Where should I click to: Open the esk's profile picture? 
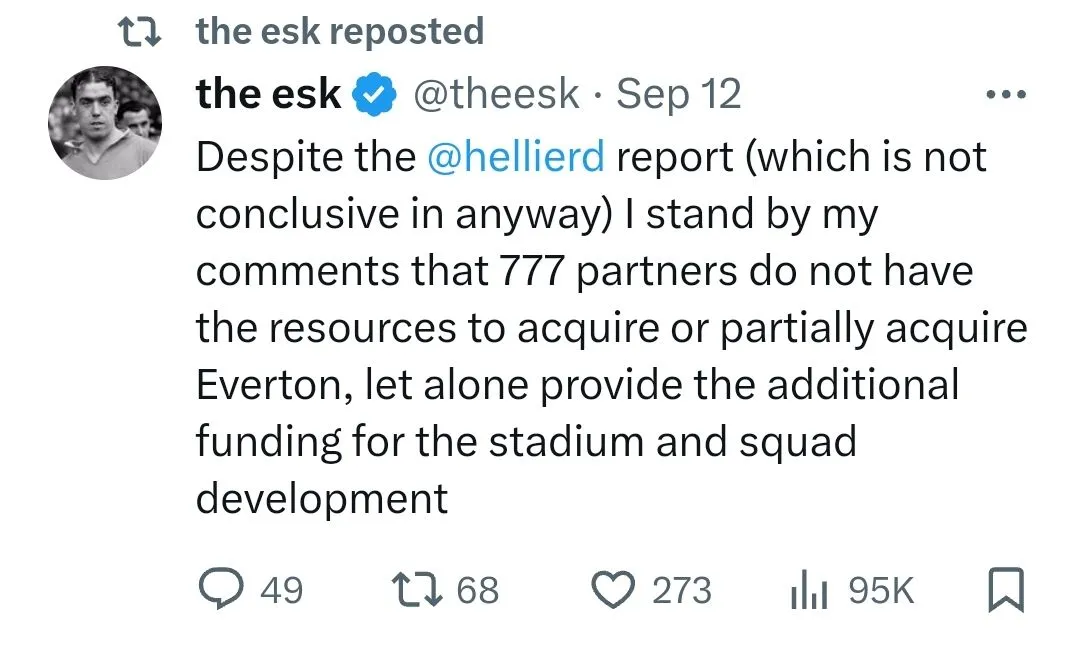tap(104, 124)
